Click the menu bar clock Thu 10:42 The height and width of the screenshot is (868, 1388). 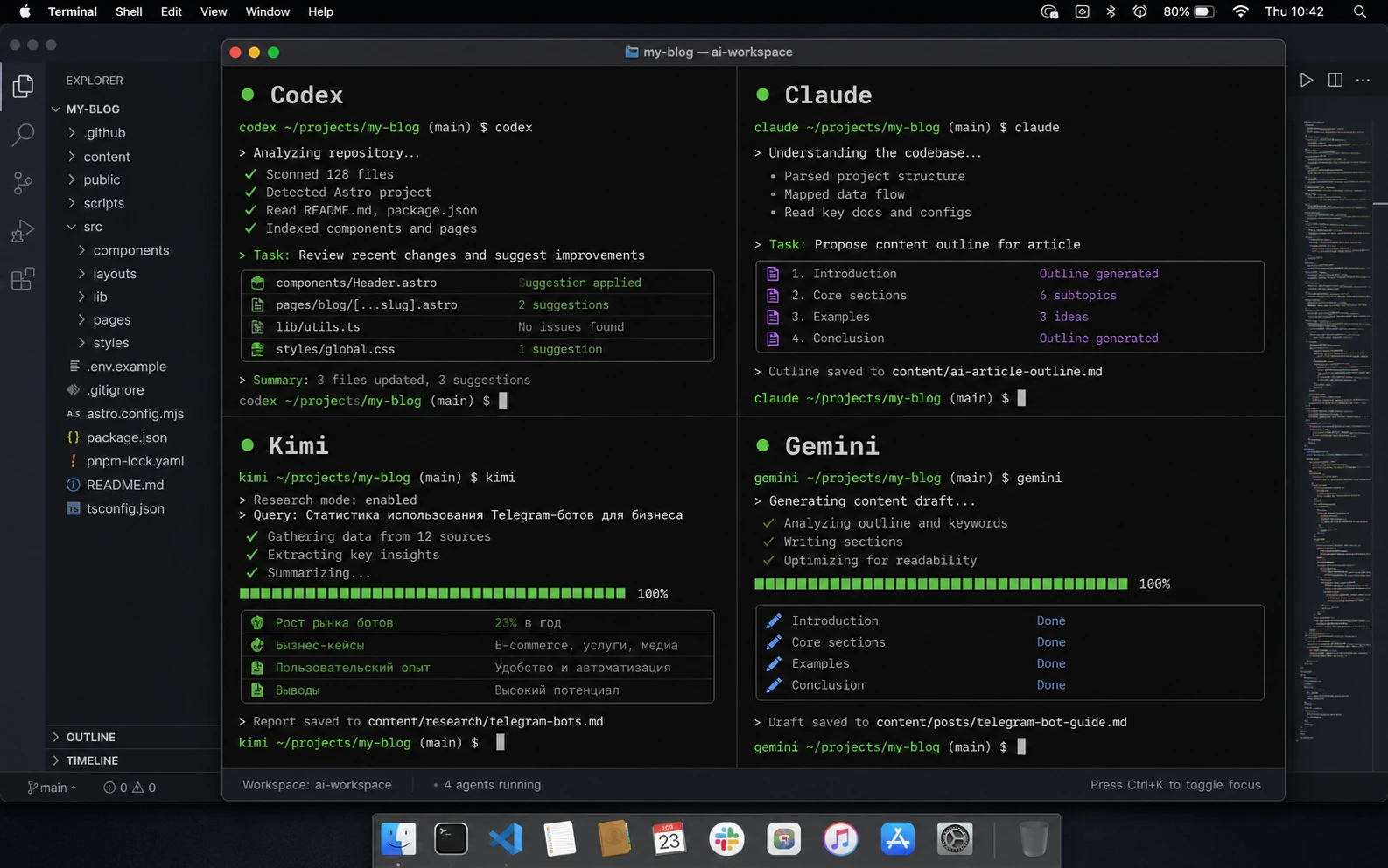pyautogui.click(x=1294, y=11)
